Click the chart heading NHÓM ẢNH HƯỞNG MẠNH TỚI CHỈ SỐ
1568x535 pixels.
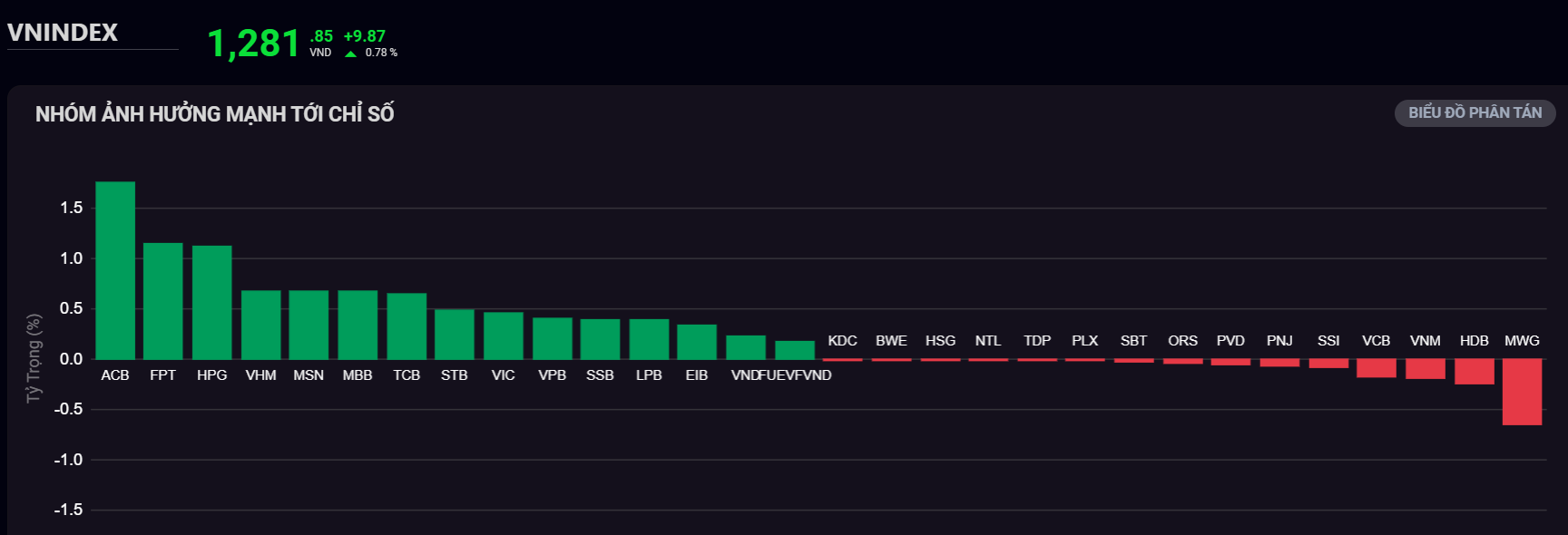pos(215,114)
